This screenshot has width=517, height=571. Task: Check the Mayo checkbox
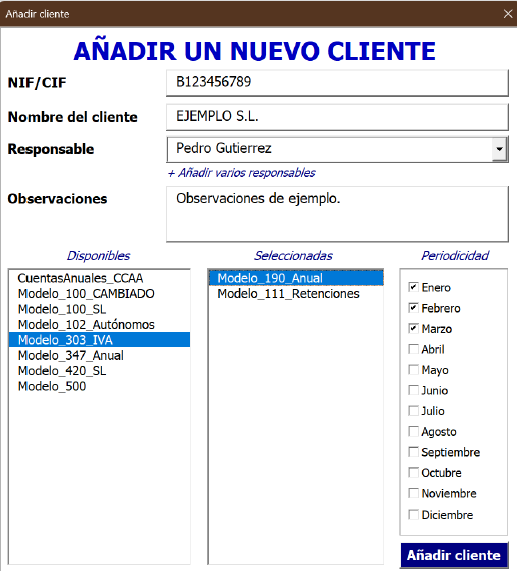pyautogui.click(x=413, y=370)
